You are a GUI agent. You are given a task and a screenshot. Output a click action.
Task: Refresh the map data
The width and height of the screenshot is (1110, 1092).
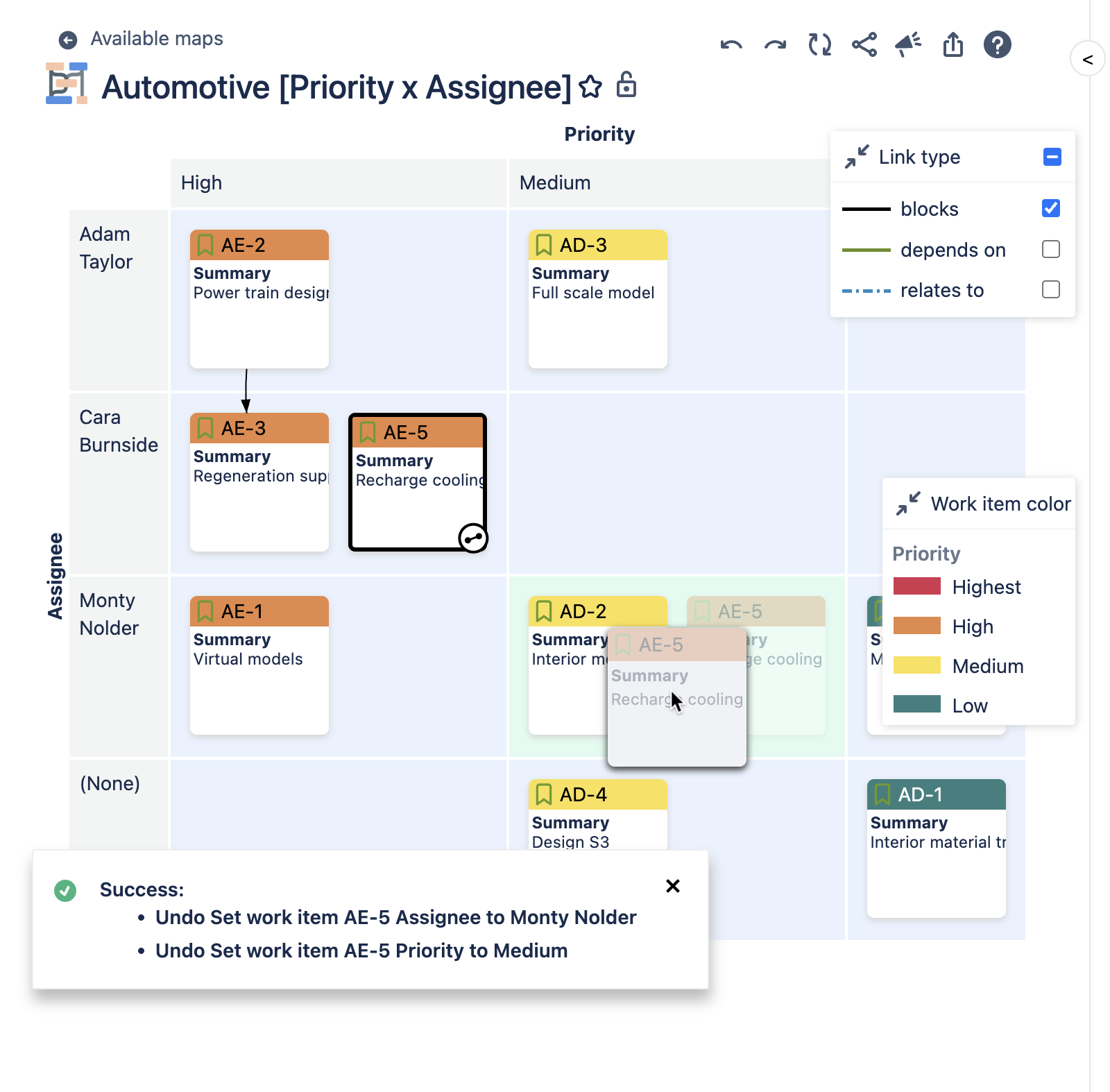point(819,45)
